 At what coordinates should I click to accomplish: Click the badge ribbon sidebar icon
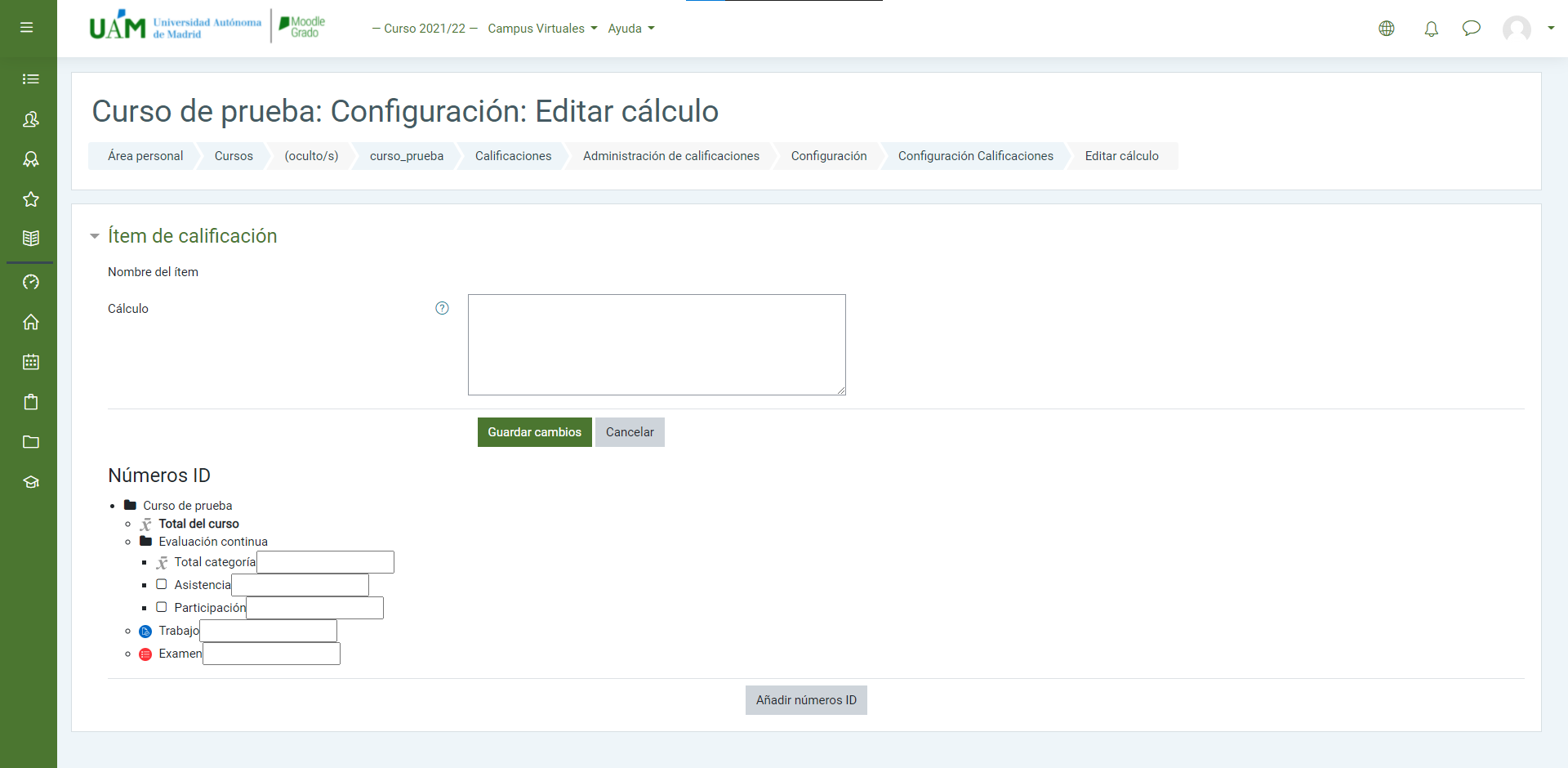pyautogui.click(x=31, y=159)
